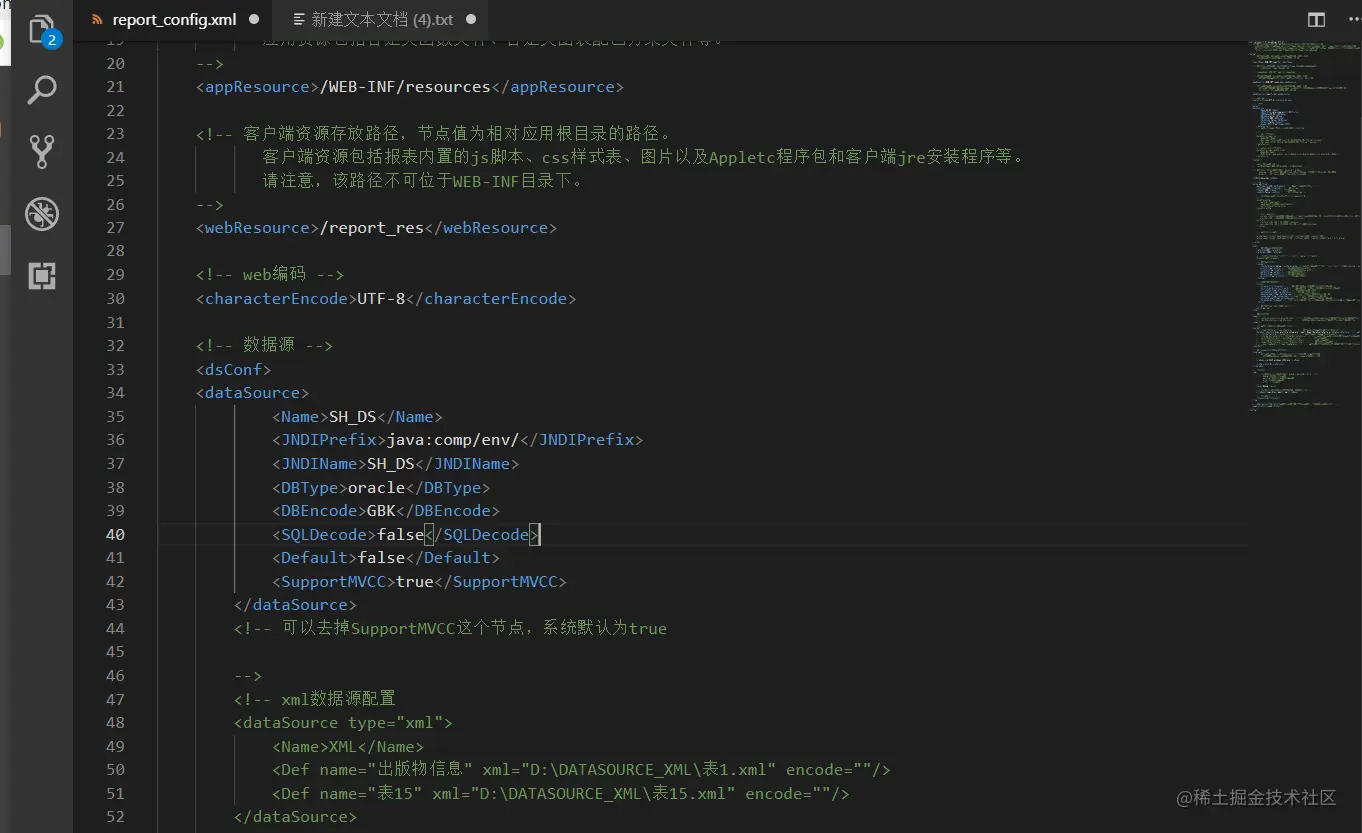1362x833 pixels.
Task: Open the Explorer view in the activity bar
Action: pyautogui.click(x=42, y=30)
